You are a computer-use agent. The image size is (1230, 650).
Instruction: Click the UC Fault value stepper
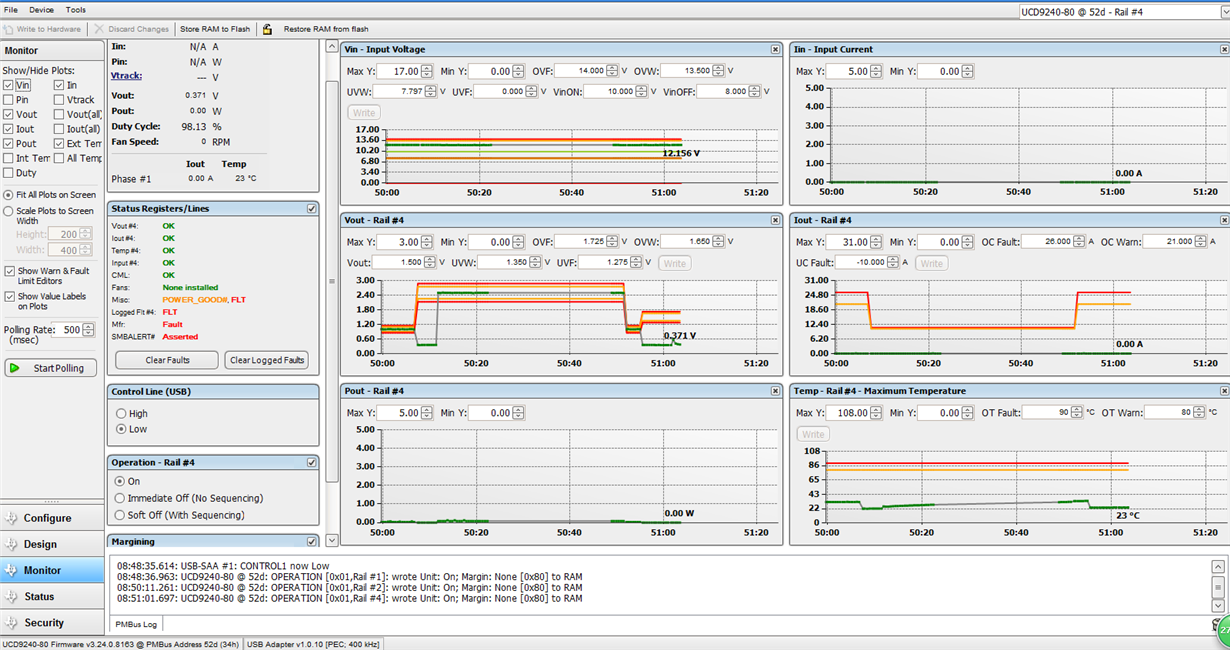click(892, 262)
